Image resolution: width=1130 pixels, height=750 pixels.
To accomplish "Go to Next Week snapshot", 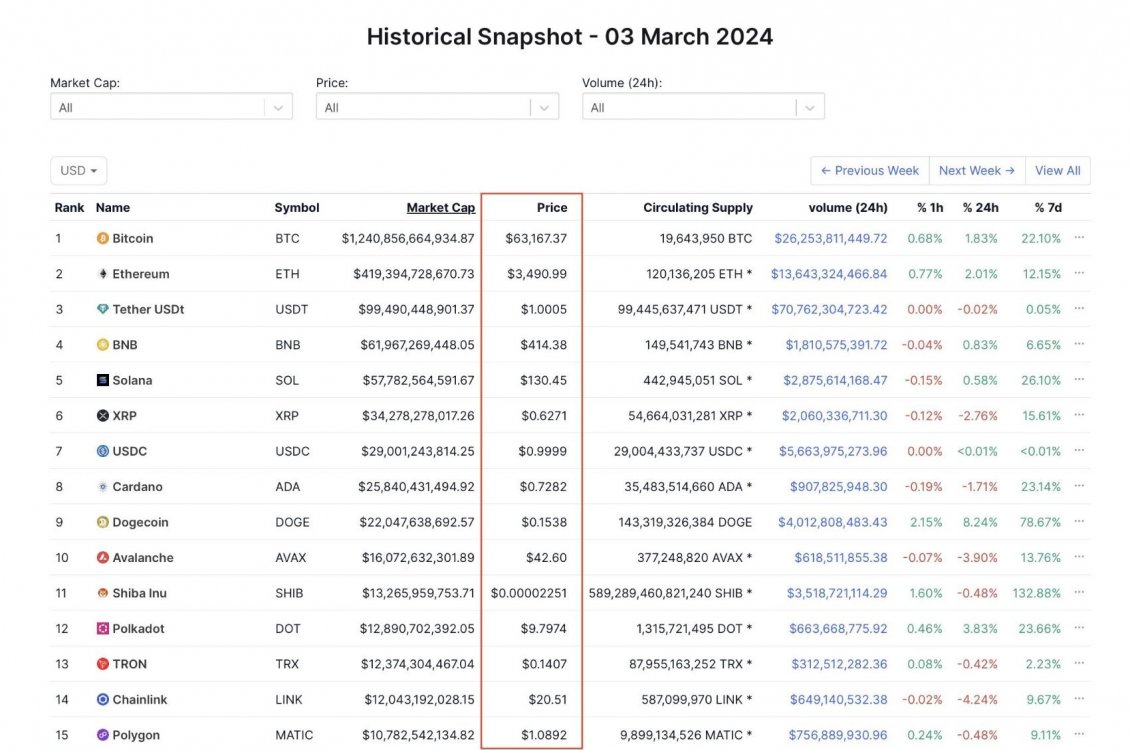I will click(x=976, y=171).
